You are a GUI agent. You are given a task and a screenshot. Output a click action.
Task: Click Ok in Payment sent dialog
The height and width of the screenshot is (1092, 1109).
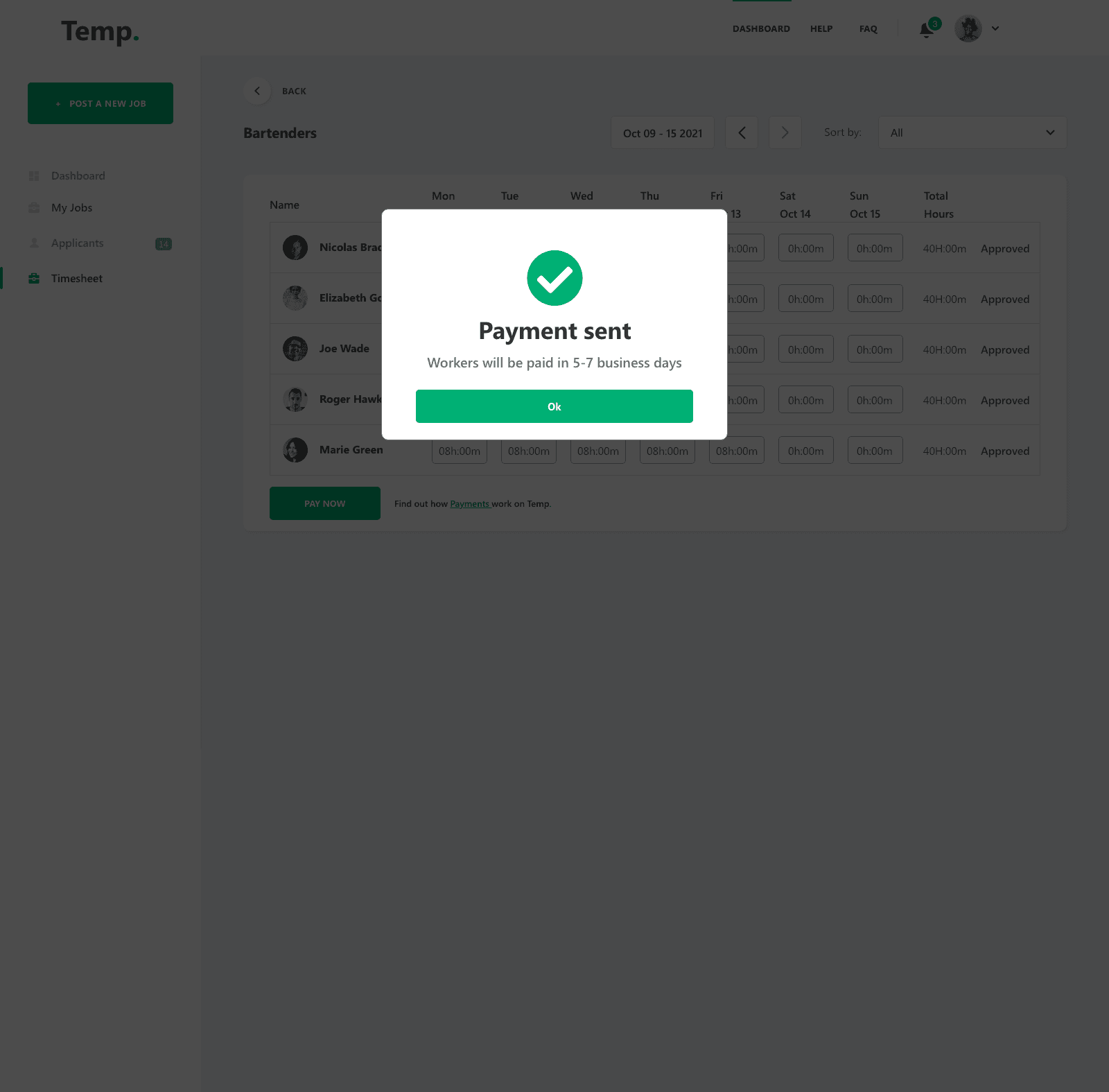click(x=554, y=406)
